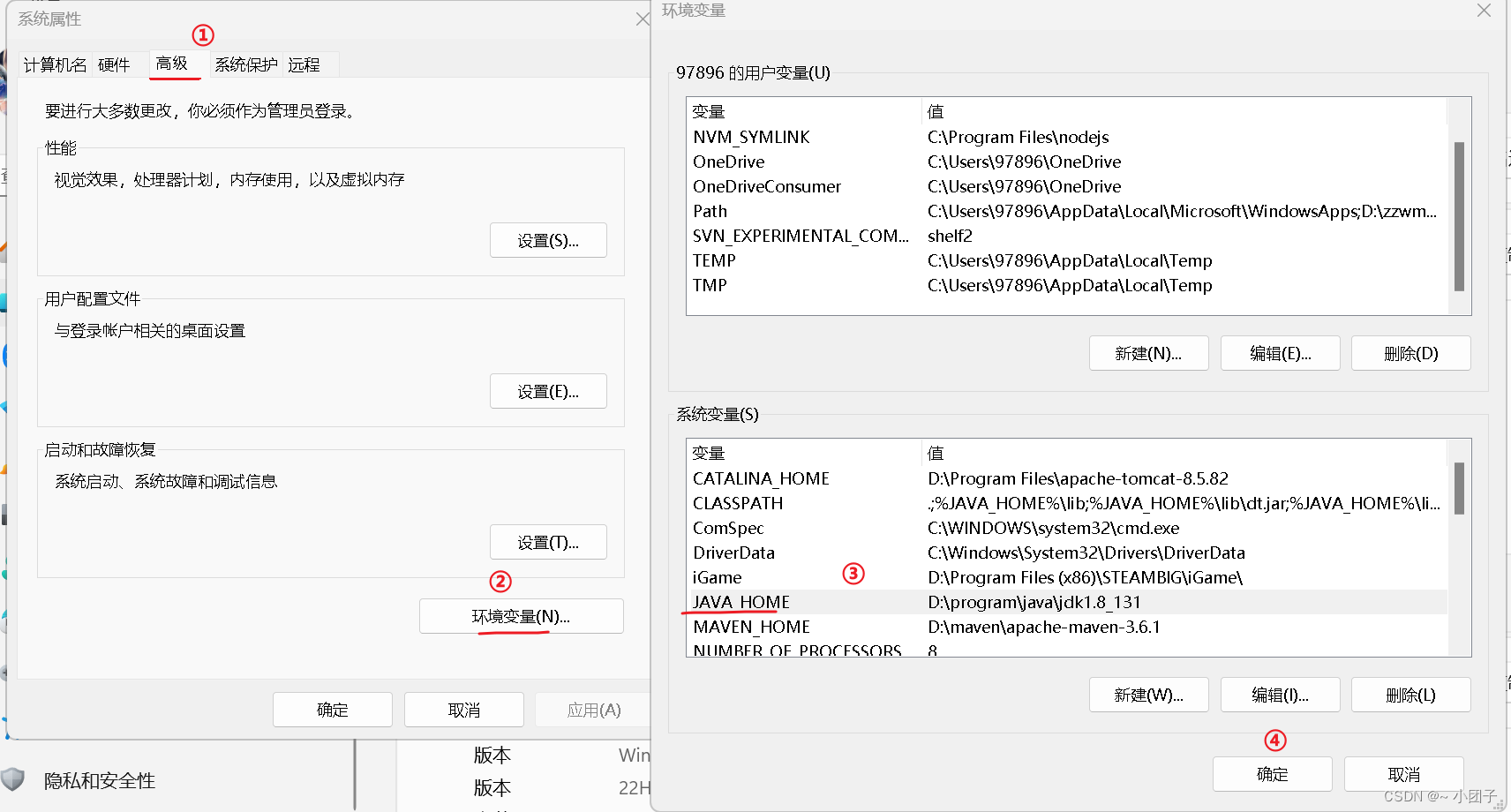Switch to the 计算机名 tab
The width and height of the screenshot is (1511, 812).
click(55, 64)
